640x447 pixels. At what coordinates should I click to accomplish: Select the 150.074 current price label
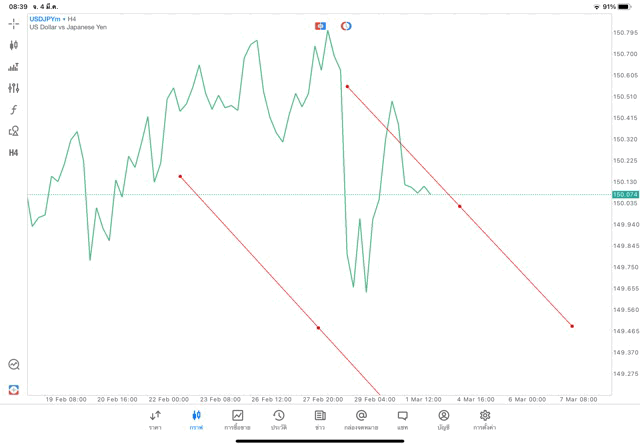(625, 195)
